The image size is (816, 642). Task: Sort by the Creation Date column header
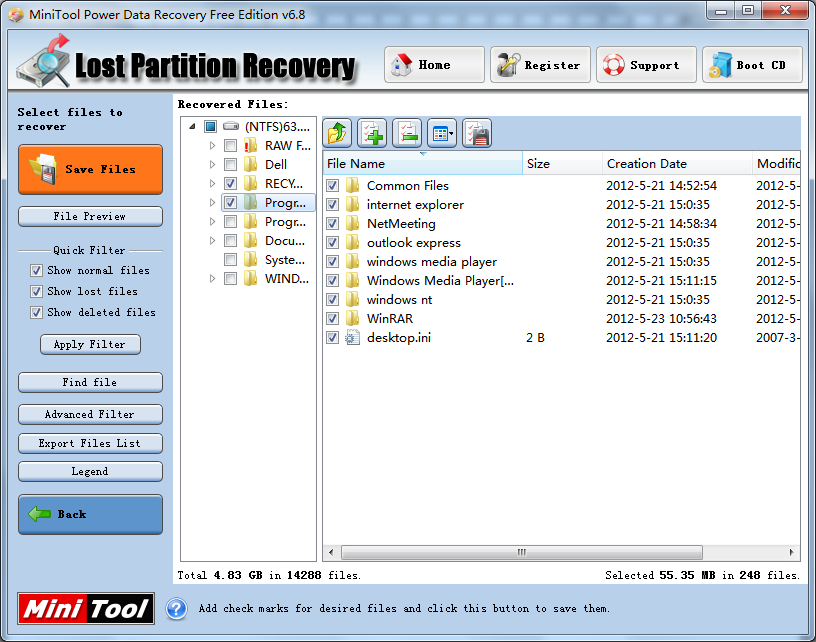tap(677, 163)
